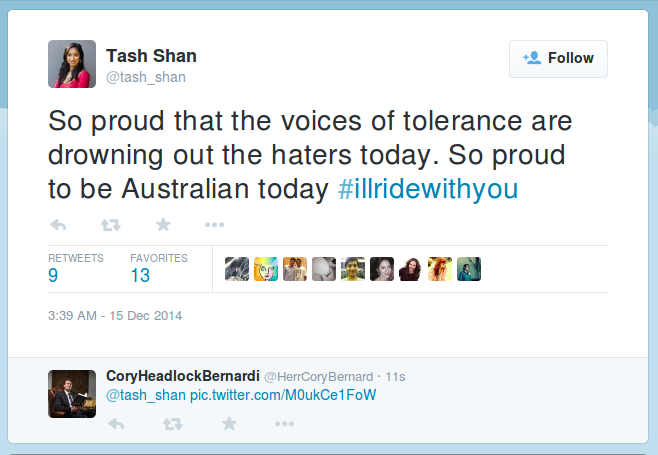The width and height of the screenshot is (658, 455).
Task: Open more options on CoryHeadlockBernardi's reply
Action: click(285, 424)
